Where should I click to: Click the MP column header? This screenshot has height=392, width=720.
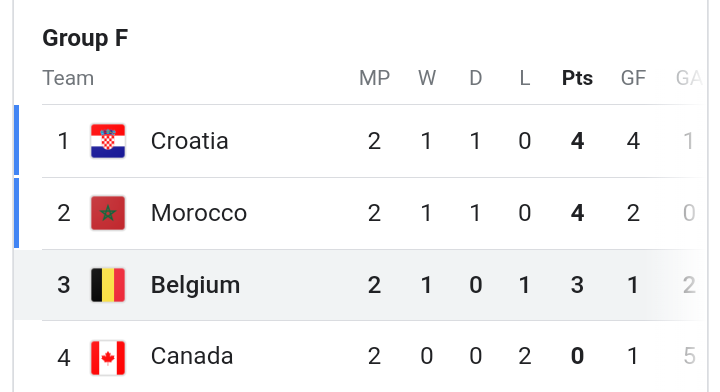coord(374,78)
